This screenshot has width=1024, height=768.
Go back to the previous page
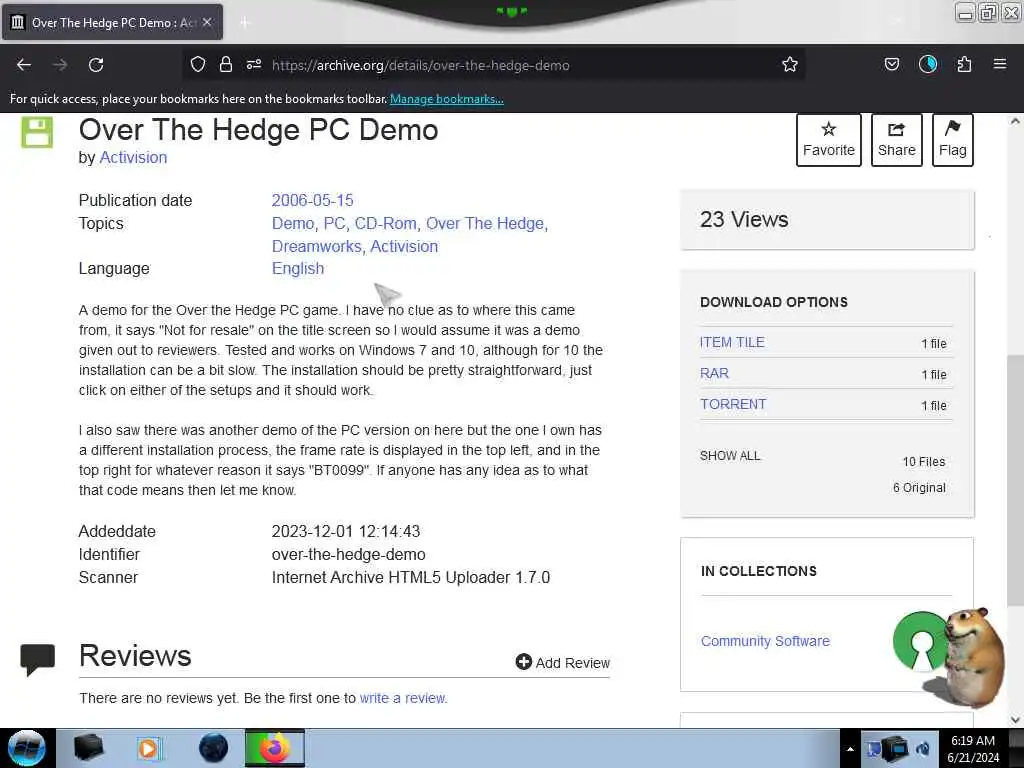click(x=24, y=65)
